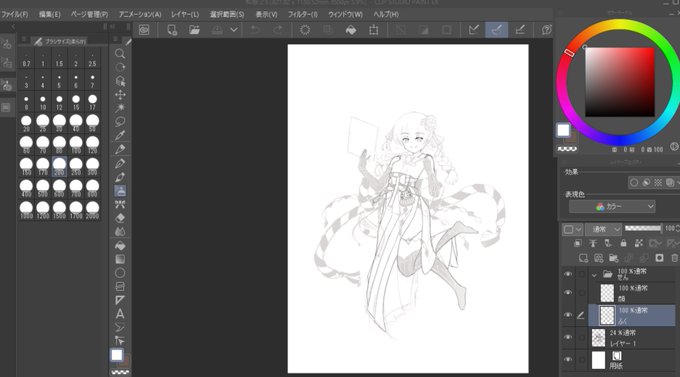Select the Text tool
This screenshot has width=680, height=377.
pos(120,314)
